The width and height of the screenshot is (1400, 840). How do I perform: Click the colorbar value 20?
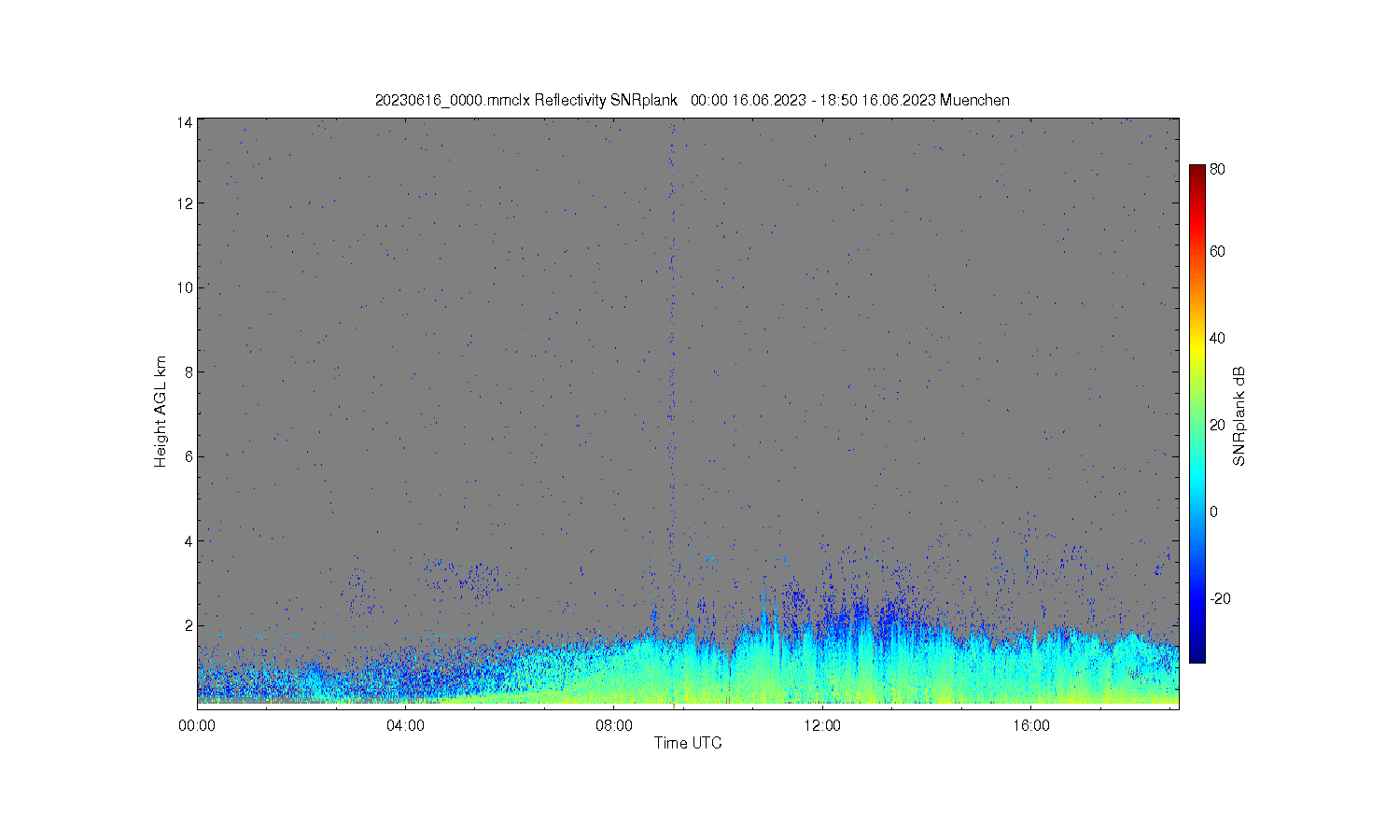click(x=1217, y=425)
